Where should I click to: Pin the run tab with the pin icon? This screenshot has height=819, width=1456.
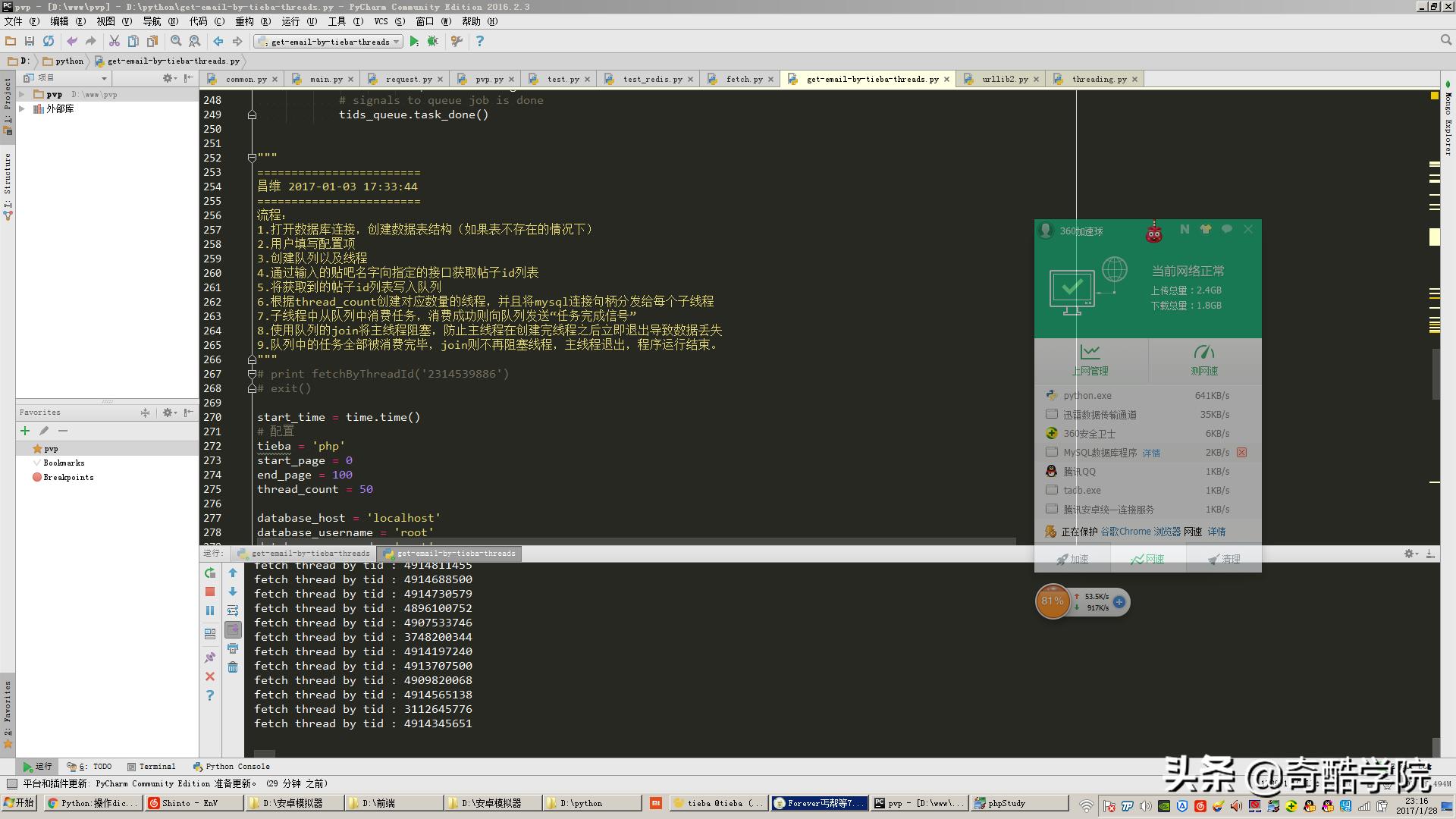click(210, 655)
